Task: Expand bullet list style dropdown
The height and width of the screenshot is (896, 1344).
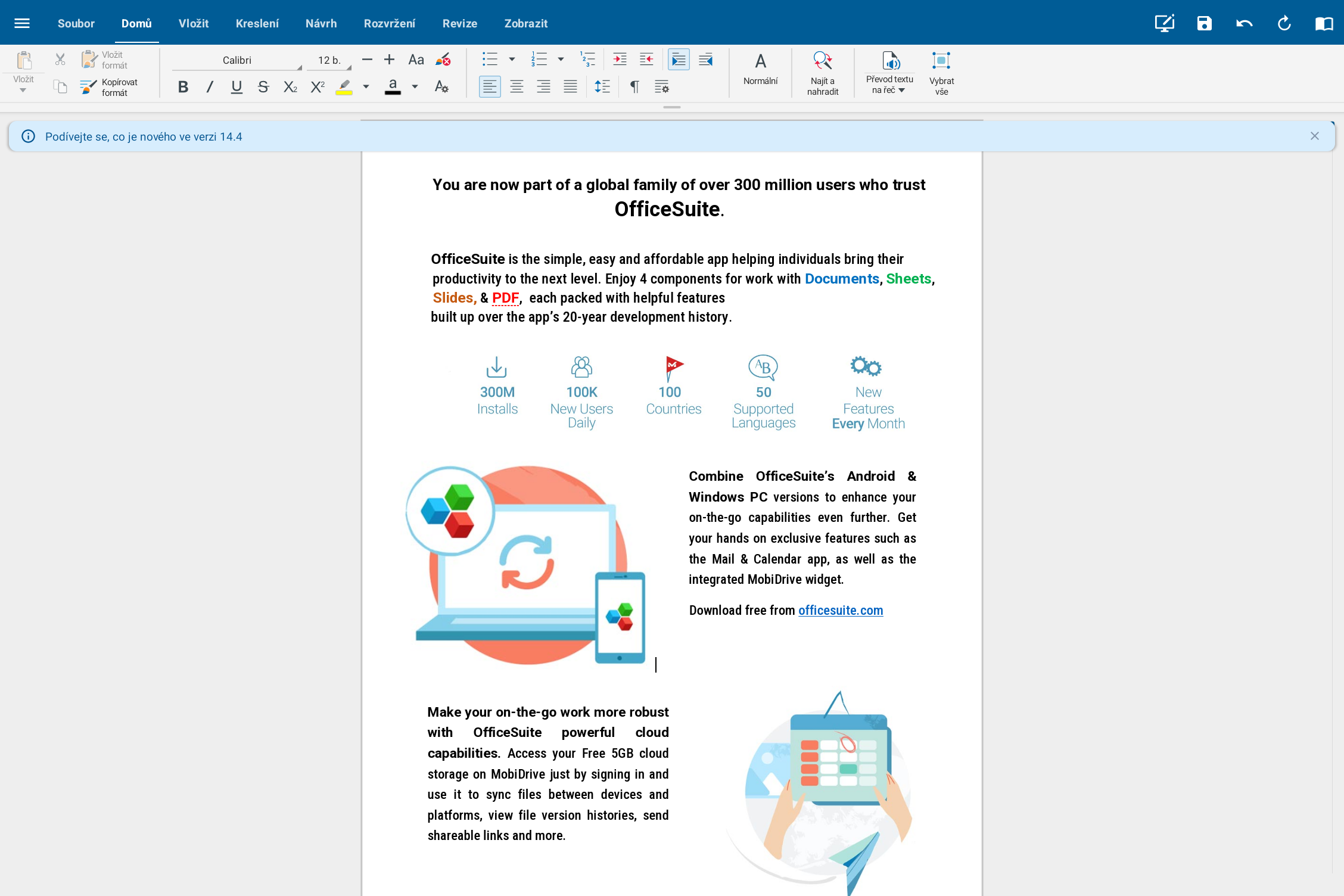Action: click(x=512, y=59)
